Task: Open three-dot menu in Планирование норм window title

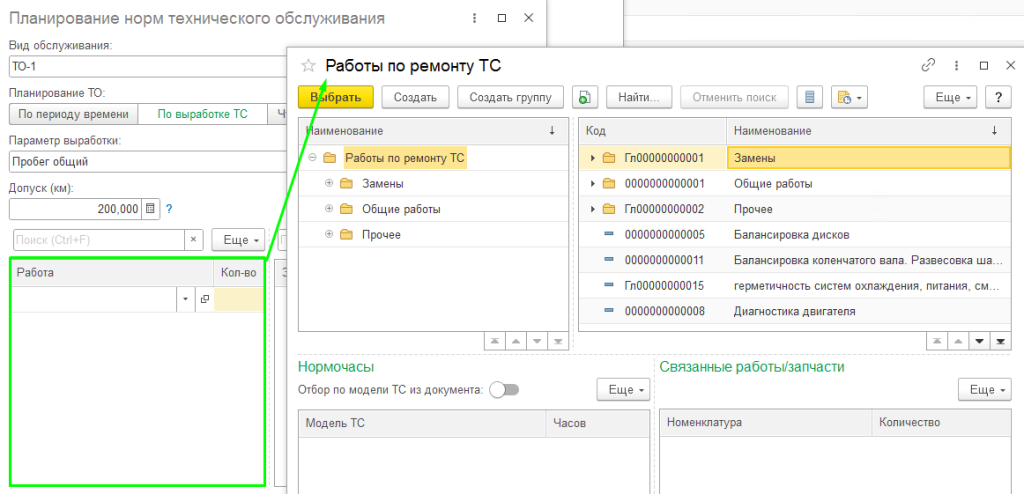Action: click(474, 18)
